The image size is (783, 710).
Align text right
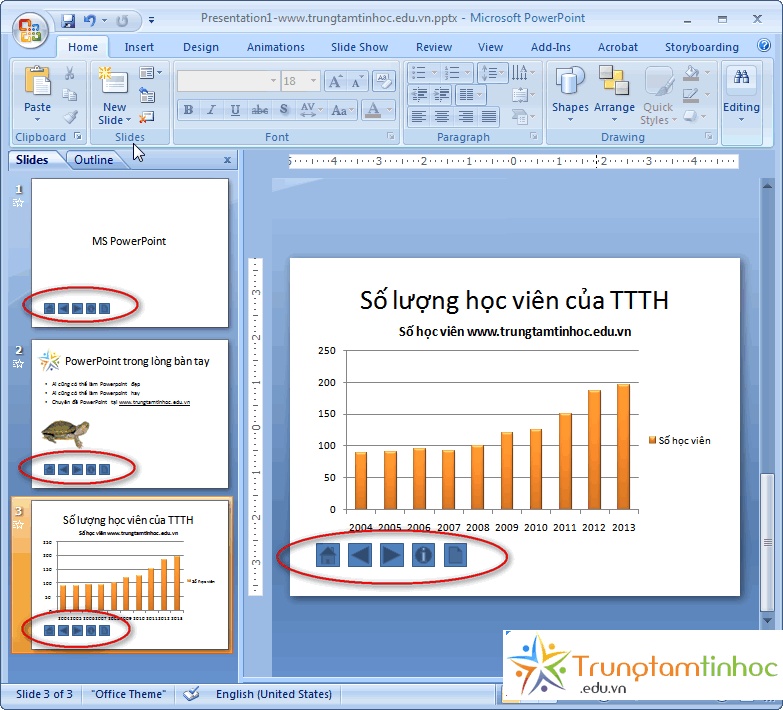[466, 117]
